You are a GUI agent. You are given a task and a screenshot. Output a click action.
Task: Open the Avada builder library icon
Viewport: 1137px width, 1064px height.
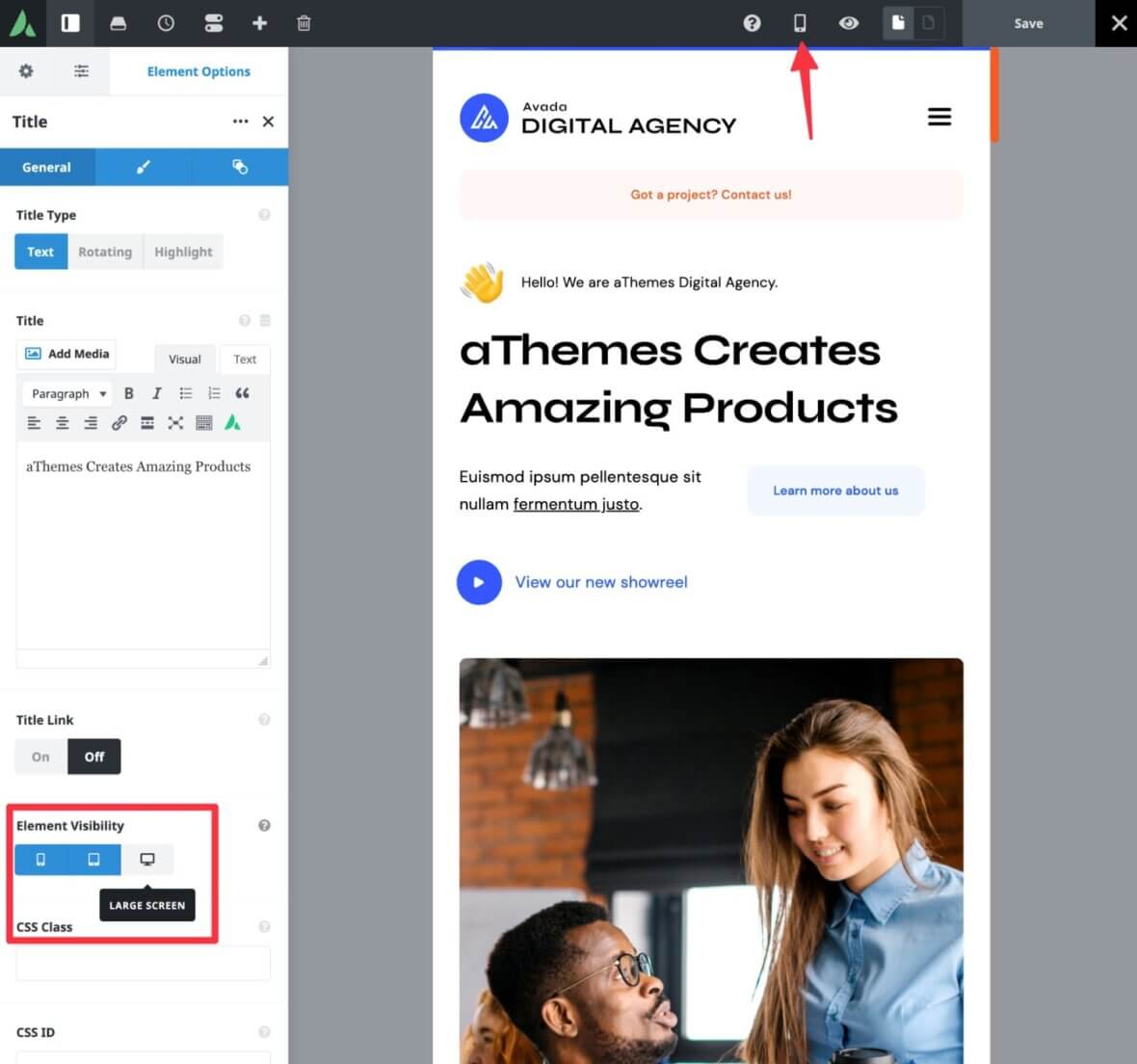pyautogui.click(x=119, y=23)
